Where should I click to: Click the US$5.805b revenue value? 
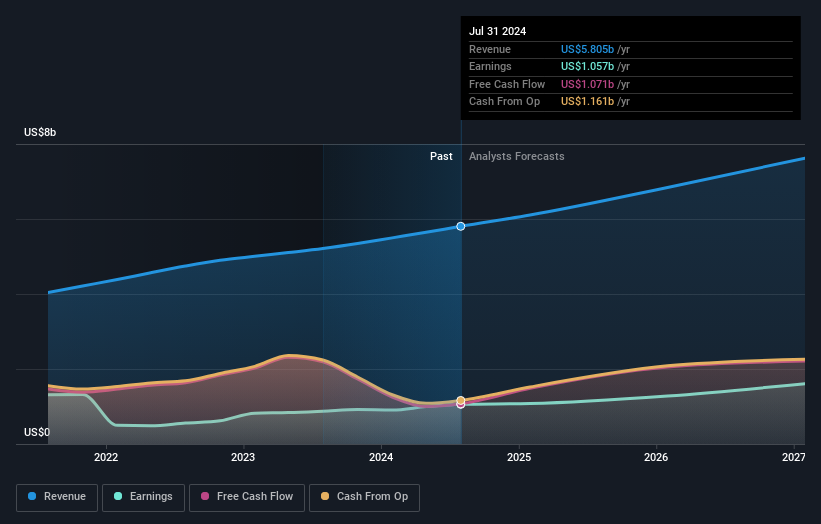click(587, 49)
